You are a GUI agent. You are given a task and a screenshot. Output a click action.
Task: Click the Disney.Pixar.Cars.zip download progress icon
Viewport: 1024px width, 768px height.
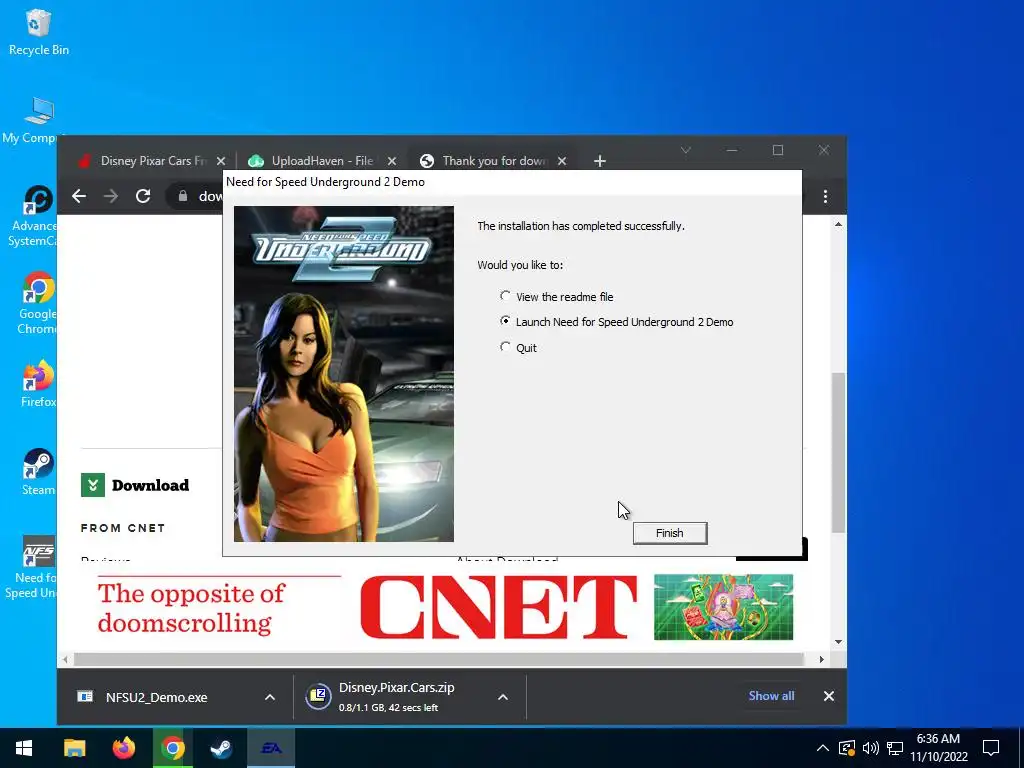319,696
